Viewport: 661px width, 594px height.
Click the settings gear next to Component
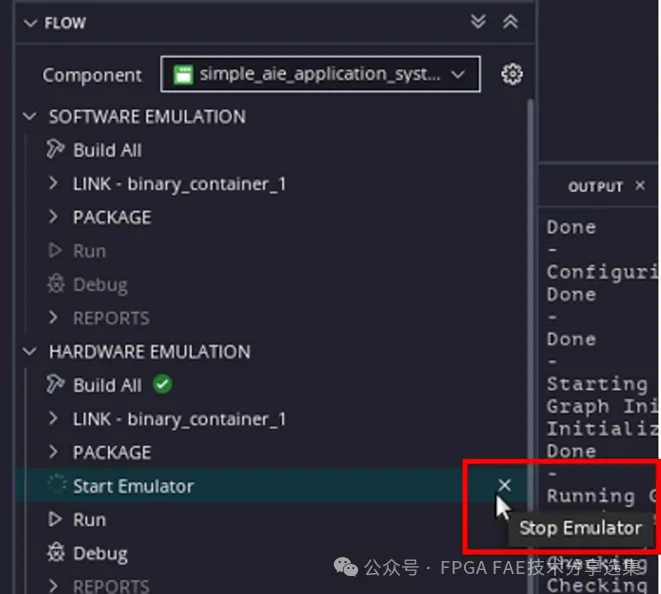click(x=512, y=74)
